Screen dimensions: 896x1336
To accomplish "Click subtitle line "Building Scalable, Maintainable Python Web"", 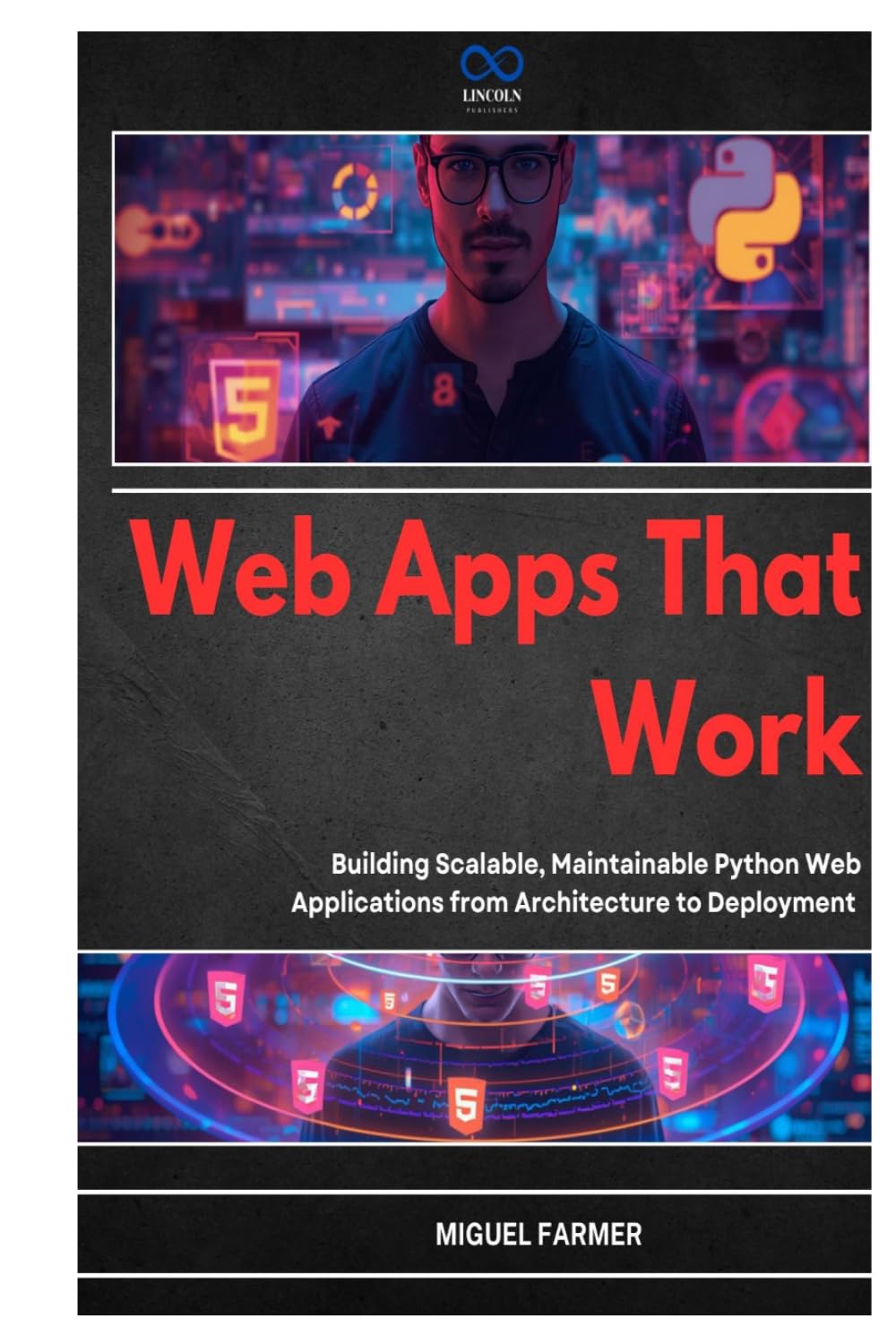I will (x=596, y=864).
